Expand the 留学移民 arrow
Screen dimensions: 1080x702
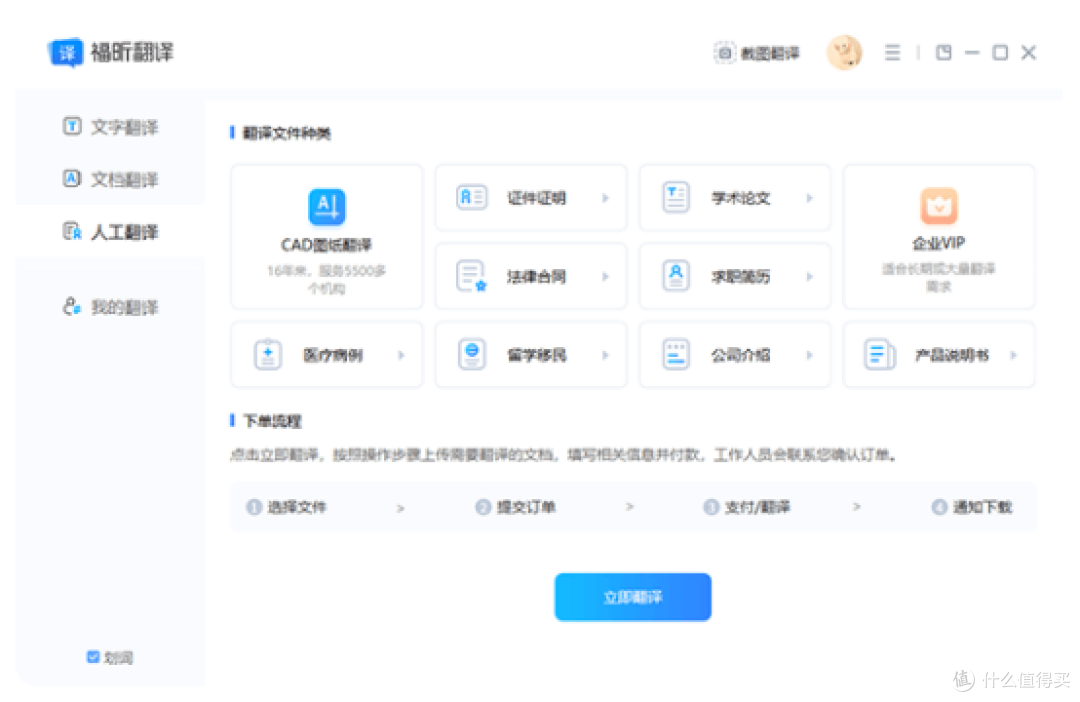point(605,355)
